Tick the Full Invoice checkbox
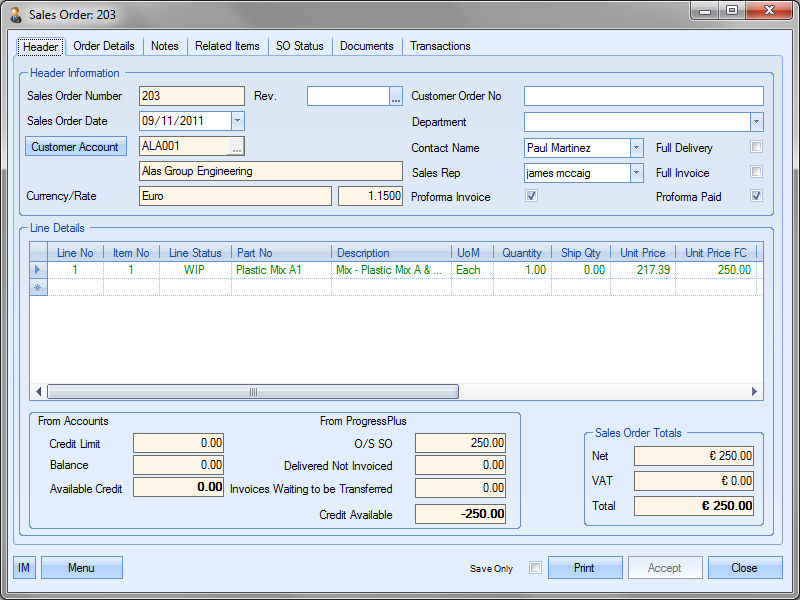Viewport: 800px width, 600px height. point(757,172)
